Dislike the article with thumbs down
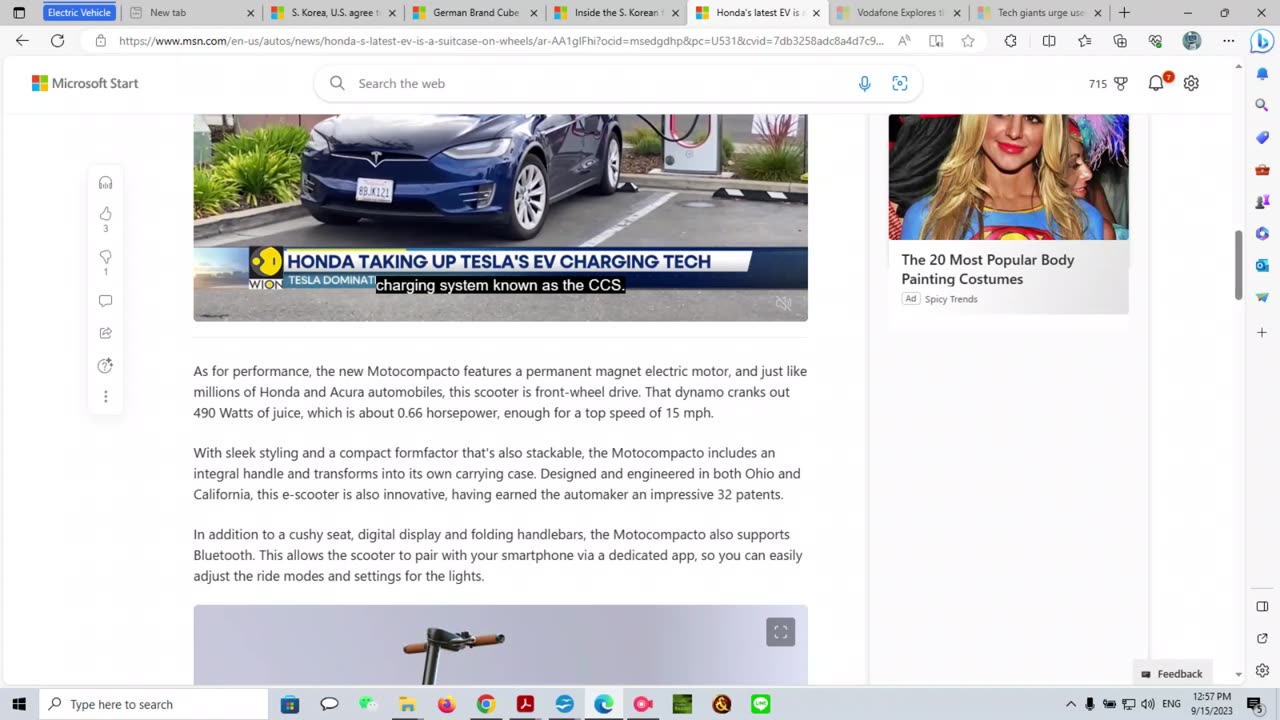 (x=105, y=257)
